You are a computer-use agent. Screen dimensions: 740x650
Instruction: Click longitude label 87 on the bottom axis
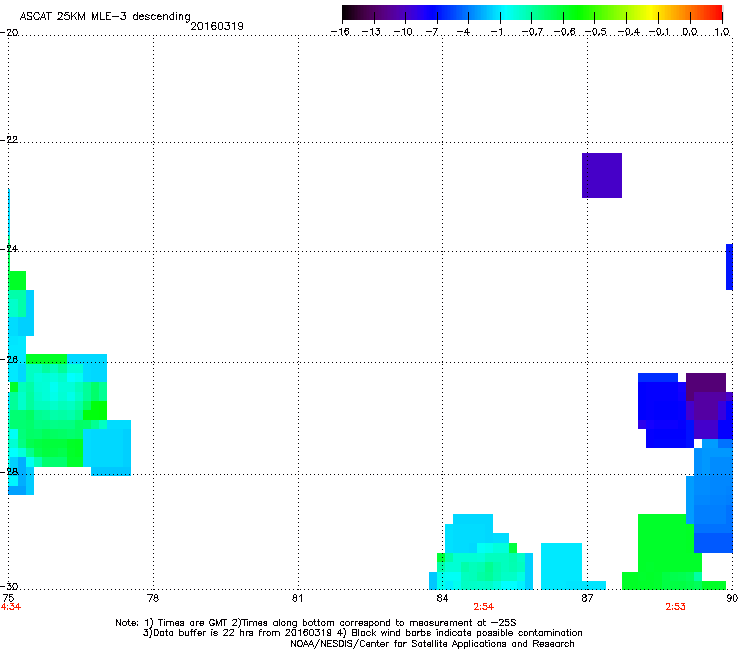coord(587,598)
